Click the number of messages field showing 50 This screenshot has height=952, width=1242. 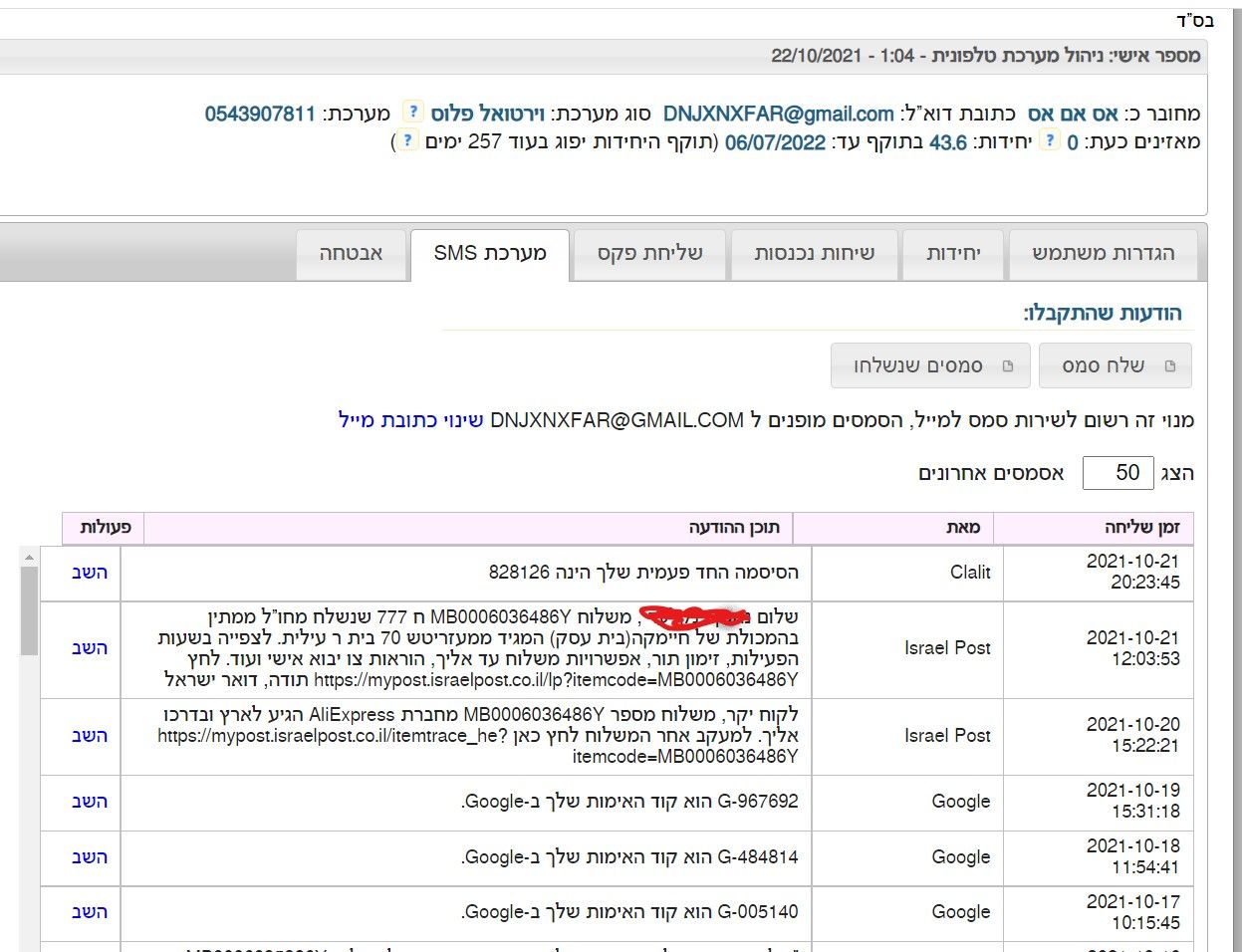(x=1118, y=473)
